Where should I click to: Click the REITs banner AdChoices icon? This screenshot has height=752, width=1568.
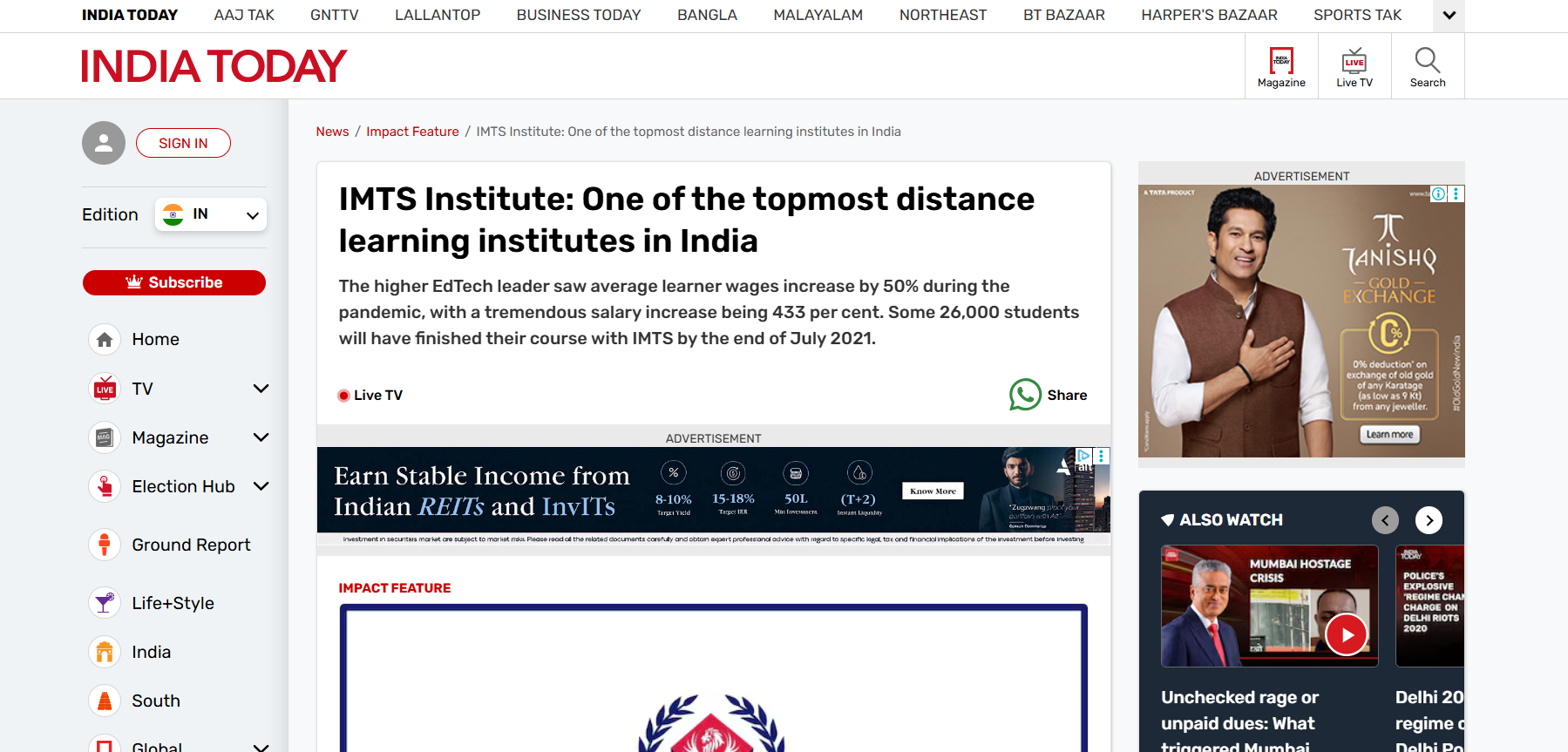coord(1084,455)
